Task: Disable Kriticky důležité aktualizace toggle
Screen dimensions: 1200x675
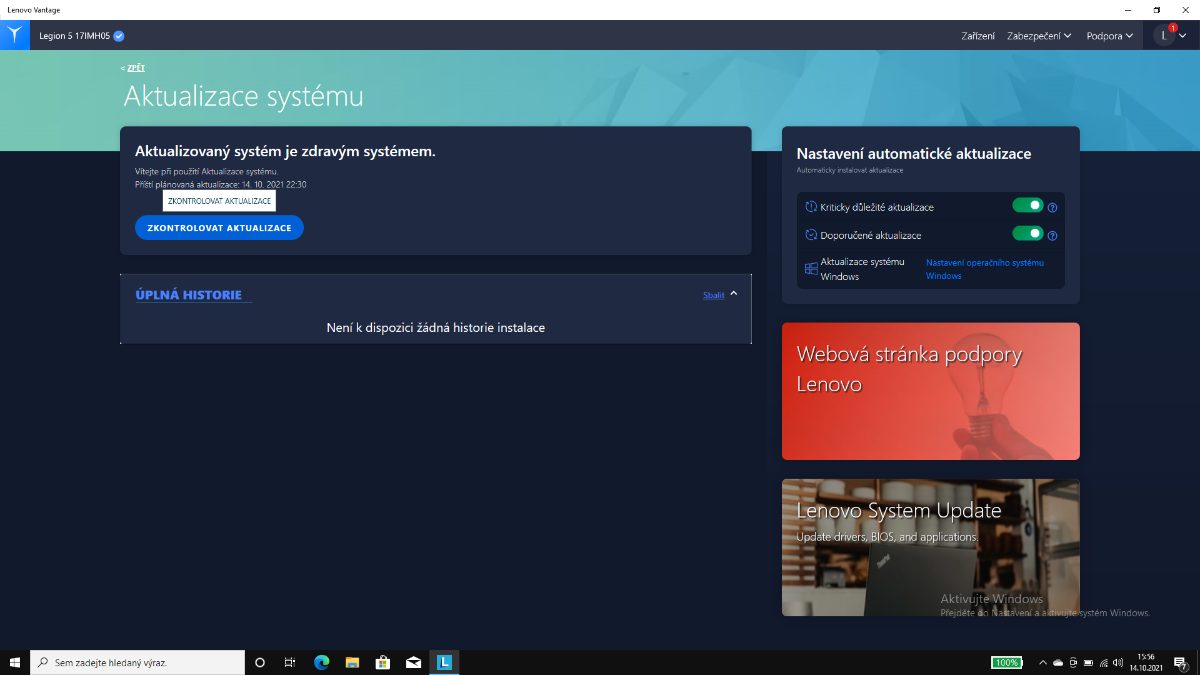Action: pos(1027,206)
